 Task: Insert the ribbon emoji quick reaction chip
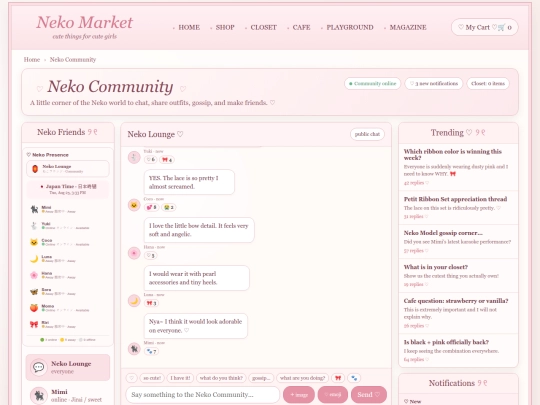[x=338, y=378]
